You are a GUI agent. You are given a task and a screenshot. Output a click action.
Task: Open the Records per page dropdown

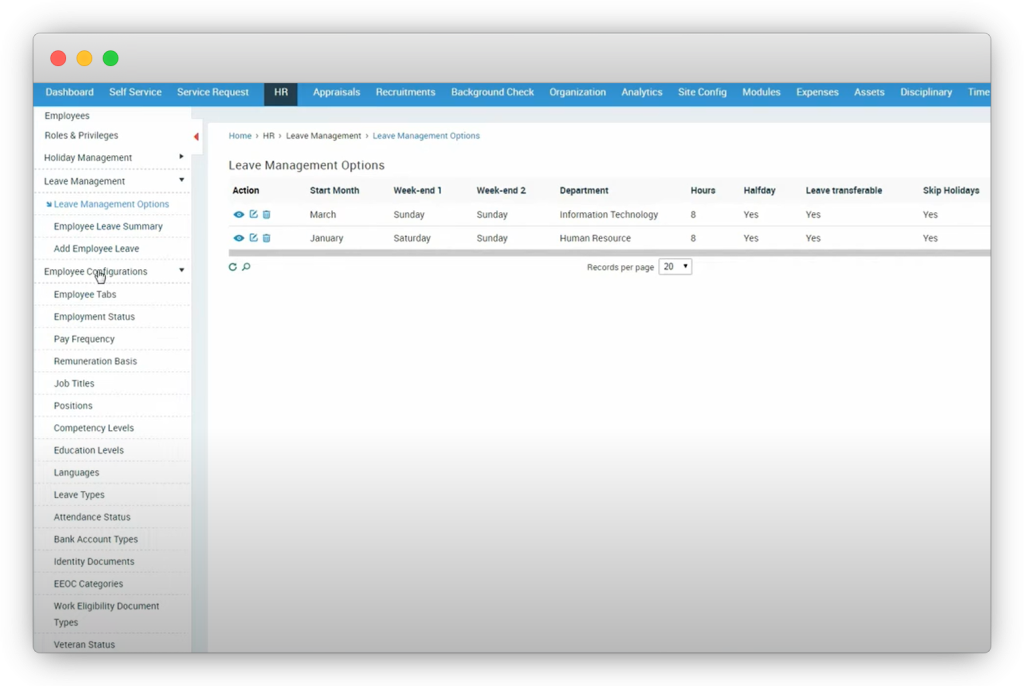pyautogui.click(x=675, y=267)
